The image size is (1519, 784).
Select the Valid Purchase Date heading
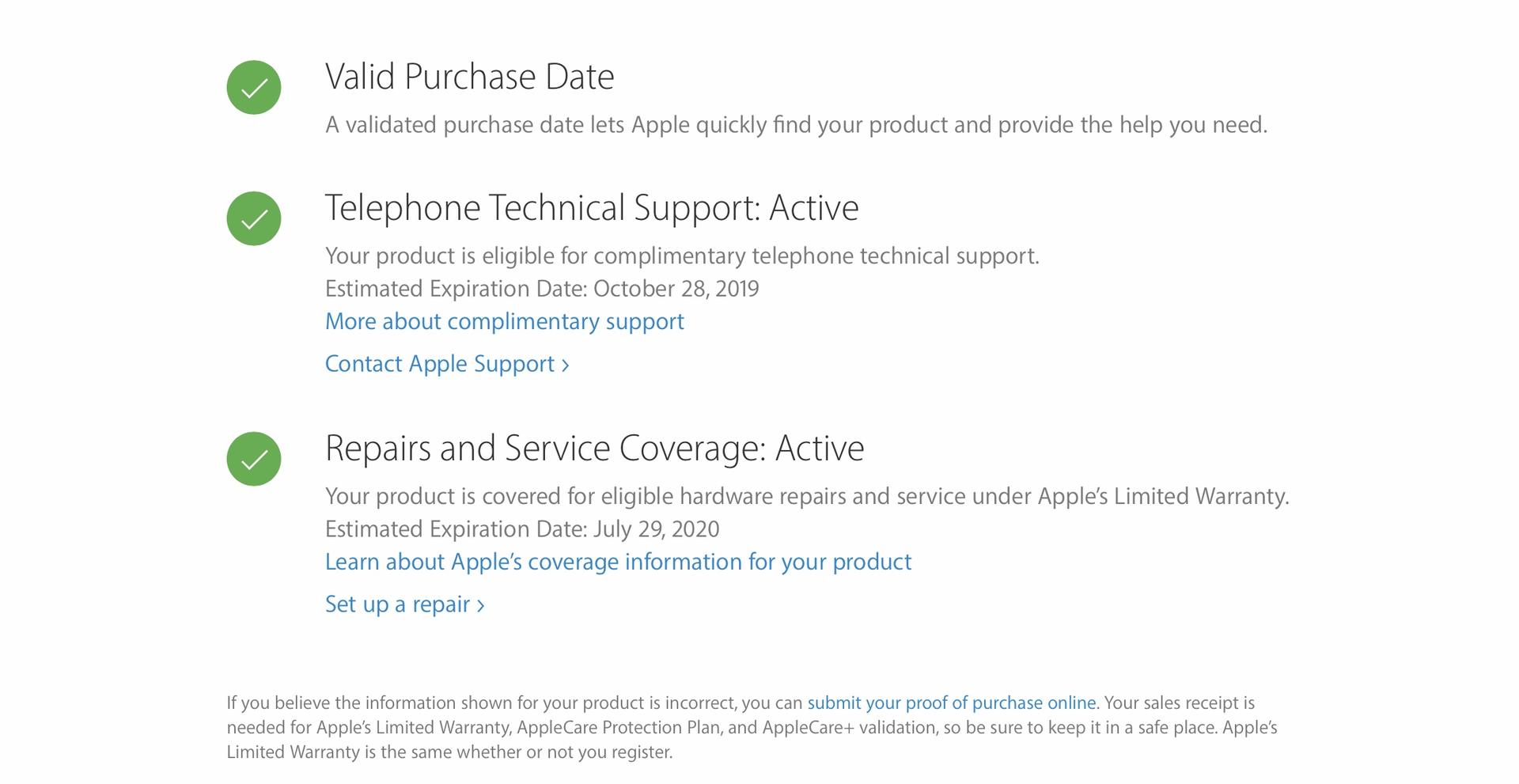coord(469,77)
